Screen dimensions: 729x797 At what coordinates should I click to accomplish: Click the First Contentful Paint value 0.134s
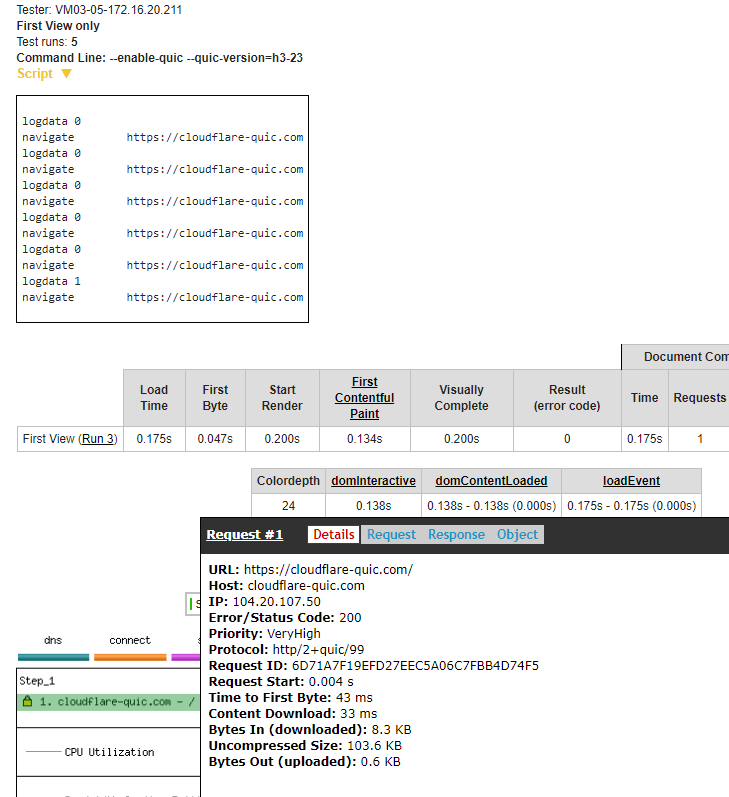tap(364, 439)
